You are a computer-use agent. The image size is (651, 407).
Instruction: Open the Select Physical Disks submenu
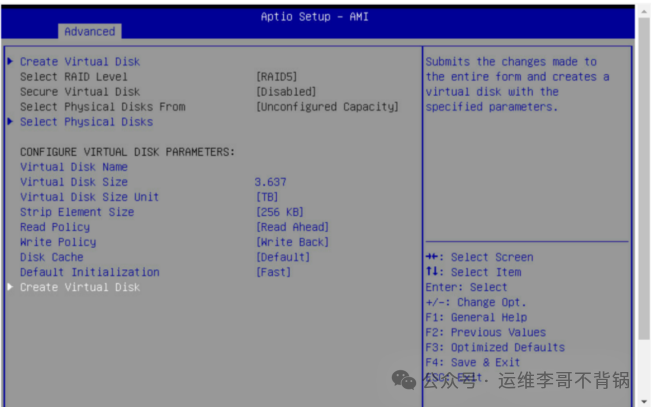point(86,122)
